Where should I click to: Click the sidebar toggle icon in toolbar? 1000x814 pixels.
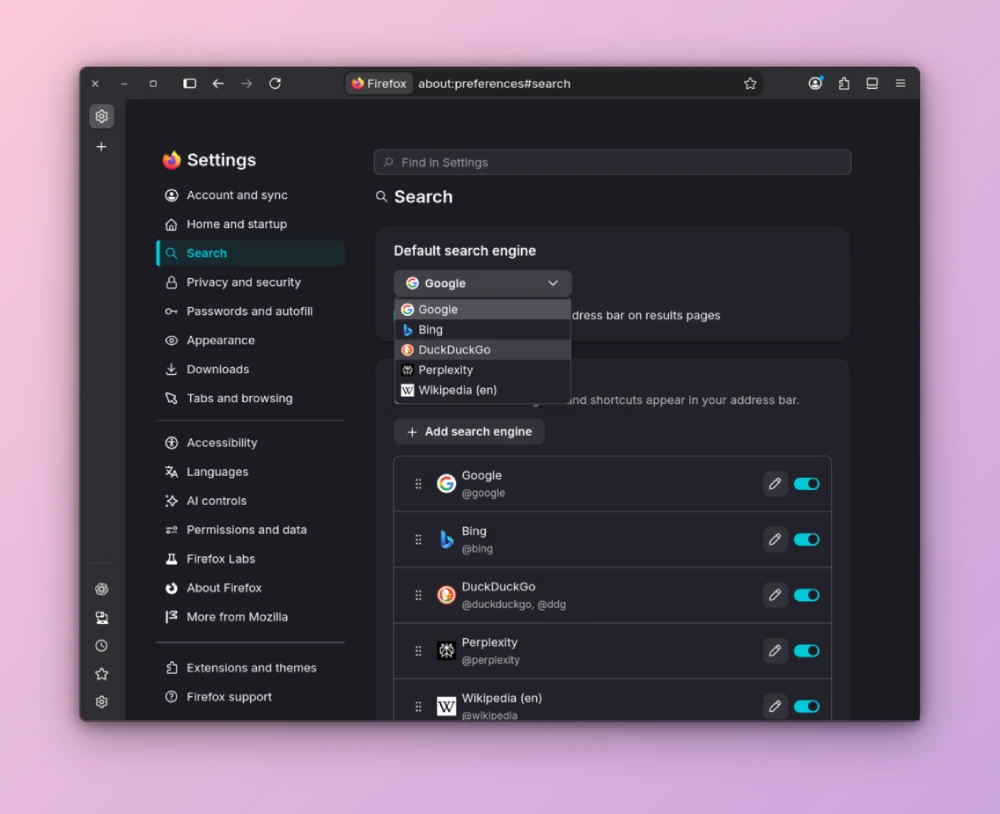pos(189,84)
